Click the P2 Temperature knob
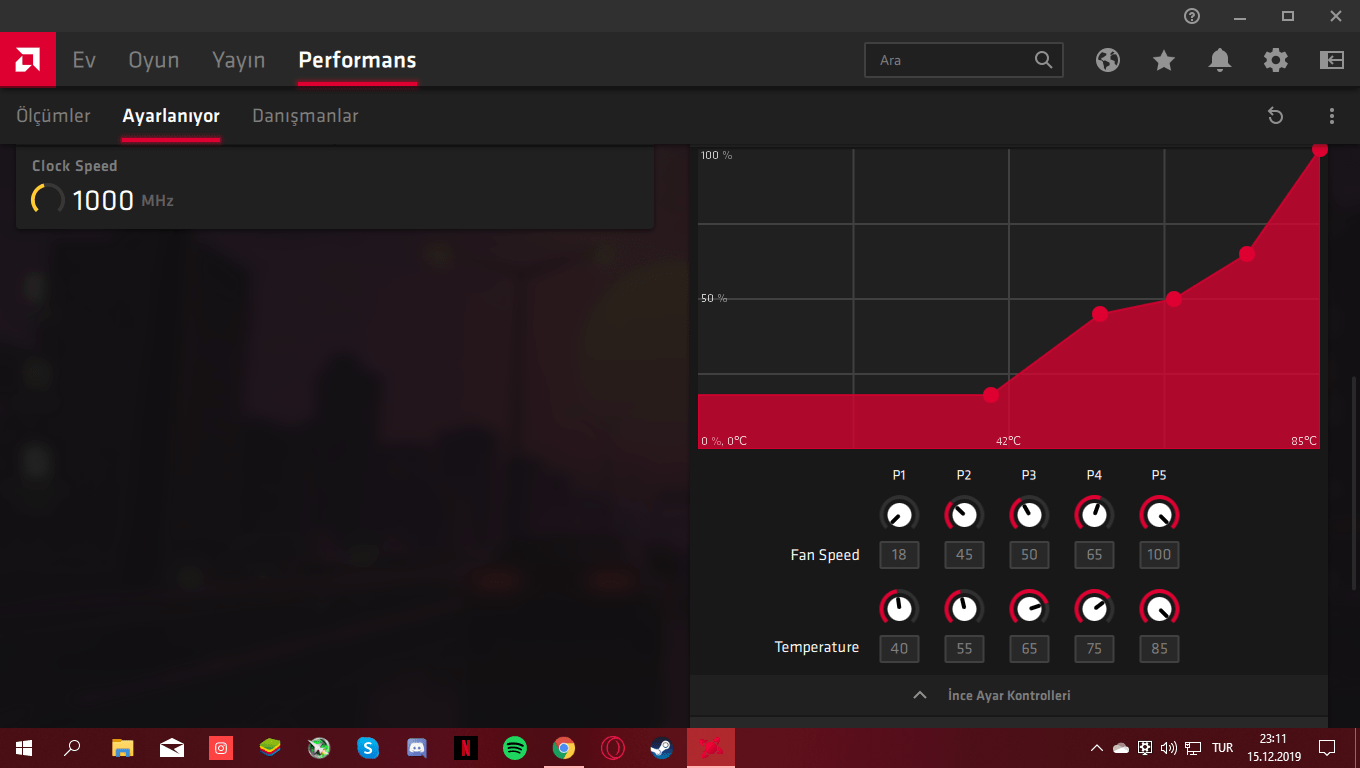The height and width of the screenshot is (768, 1360). 964,608
